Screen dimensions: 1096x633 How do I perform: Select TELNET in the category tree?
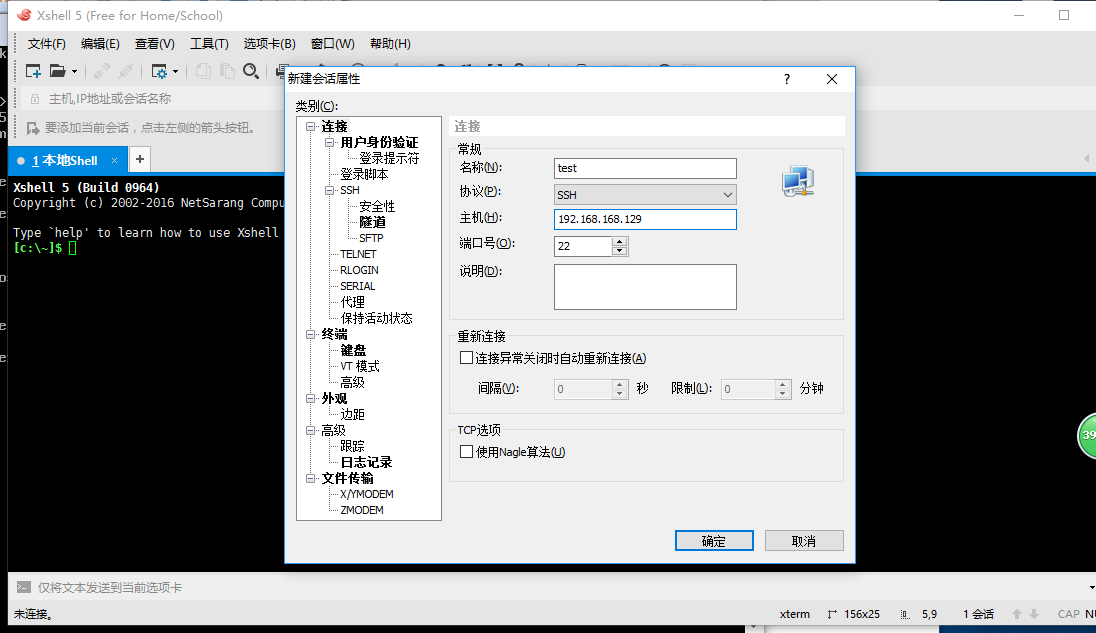358,254
